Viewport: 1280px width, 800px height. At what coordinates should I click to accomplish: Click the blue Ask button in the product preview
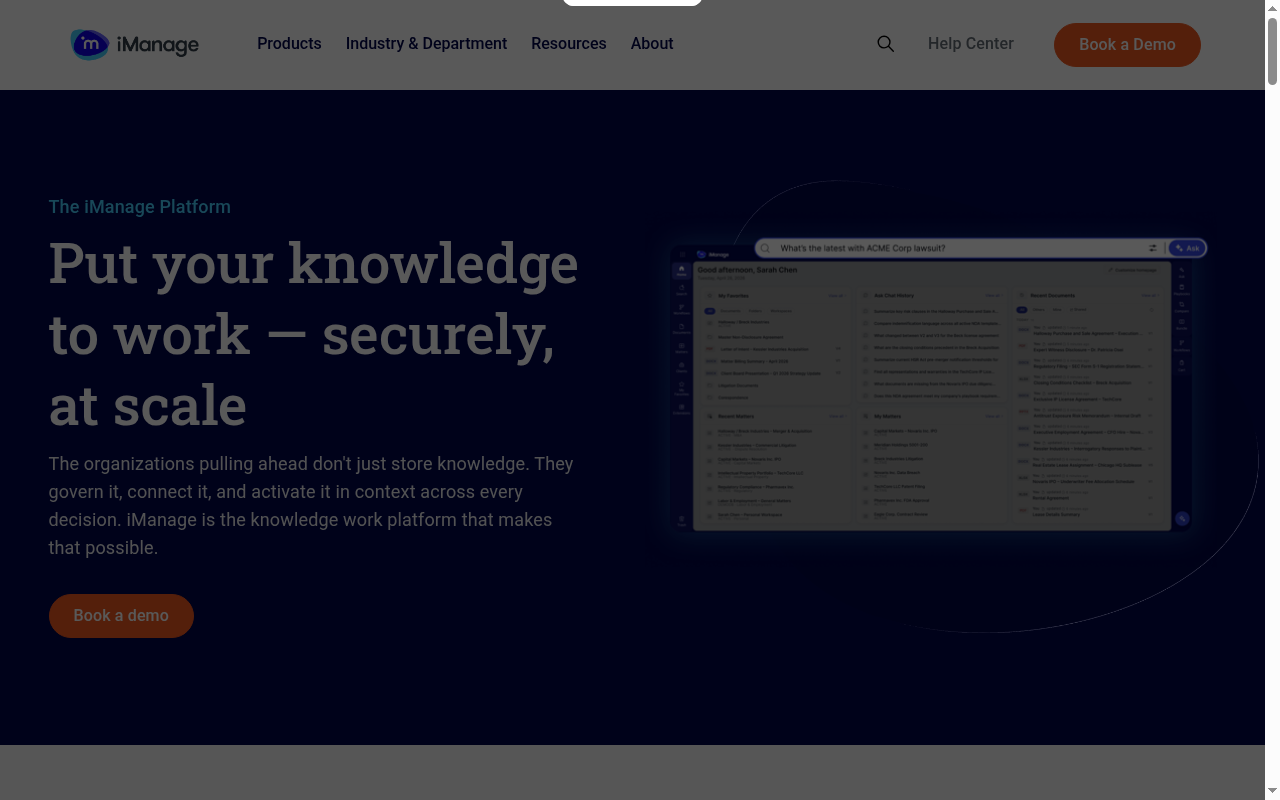[x=1188, y=248]
